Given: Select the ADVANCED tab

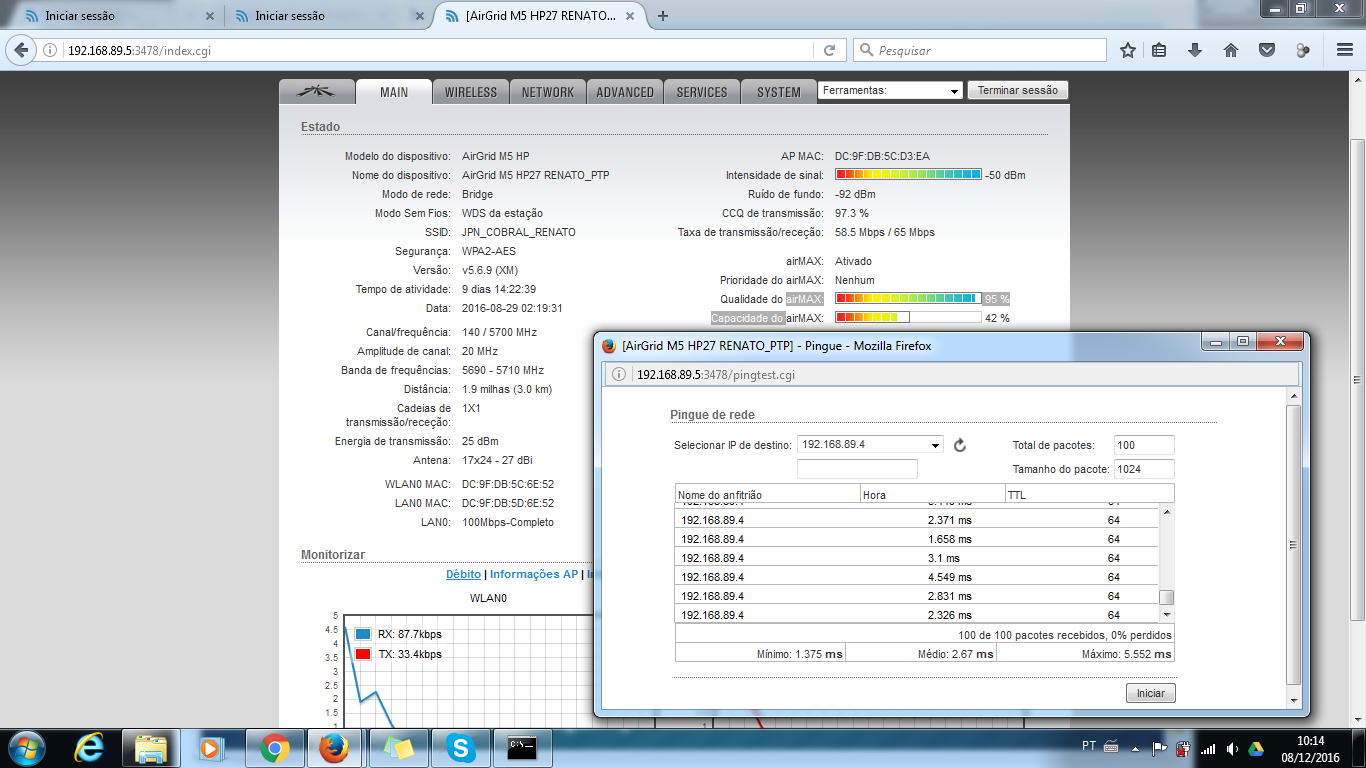Looking at the screenshot, I should coord(625,92).
